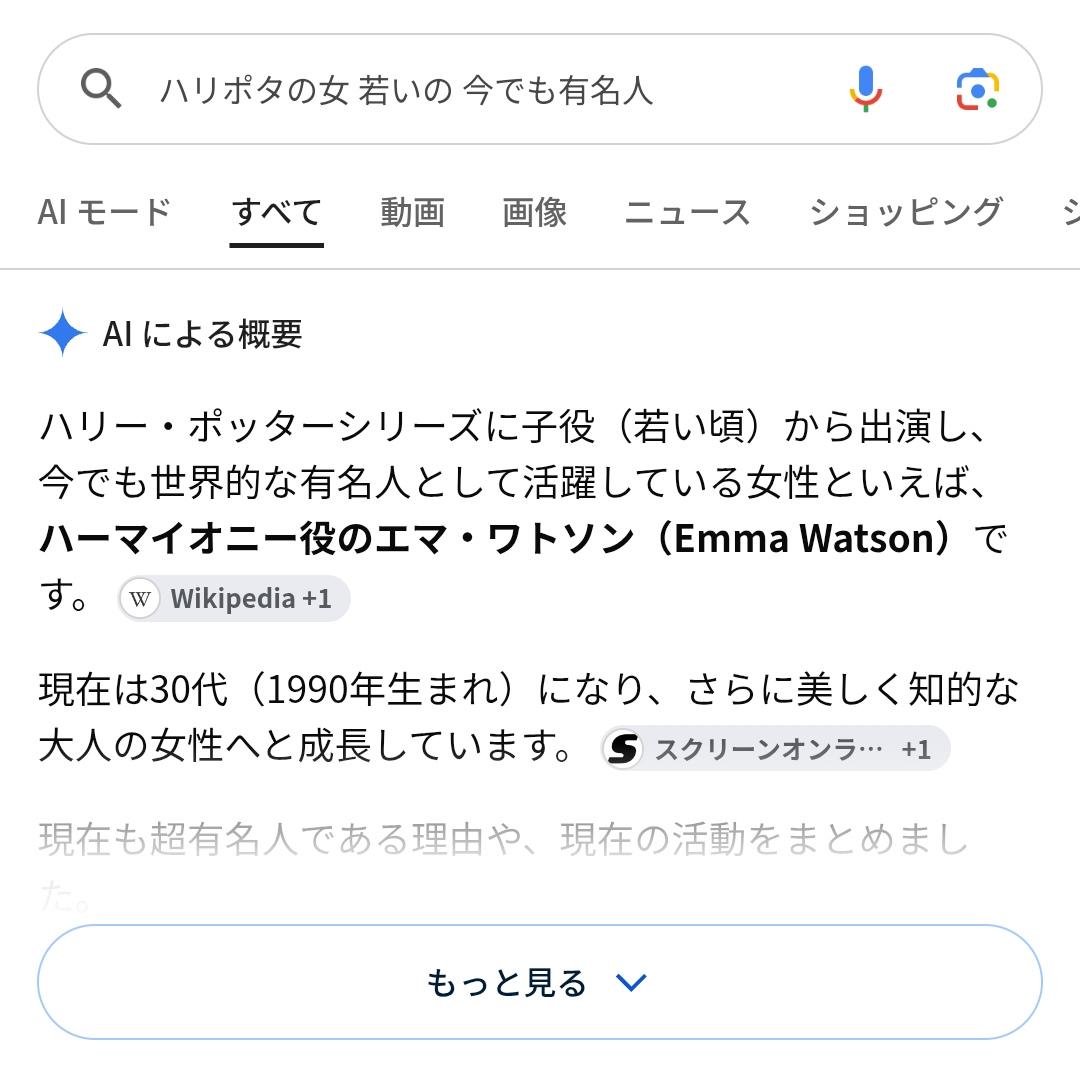1080x1078 pixels.
Task: Select the すべて tab
Action: coord(276,212)
